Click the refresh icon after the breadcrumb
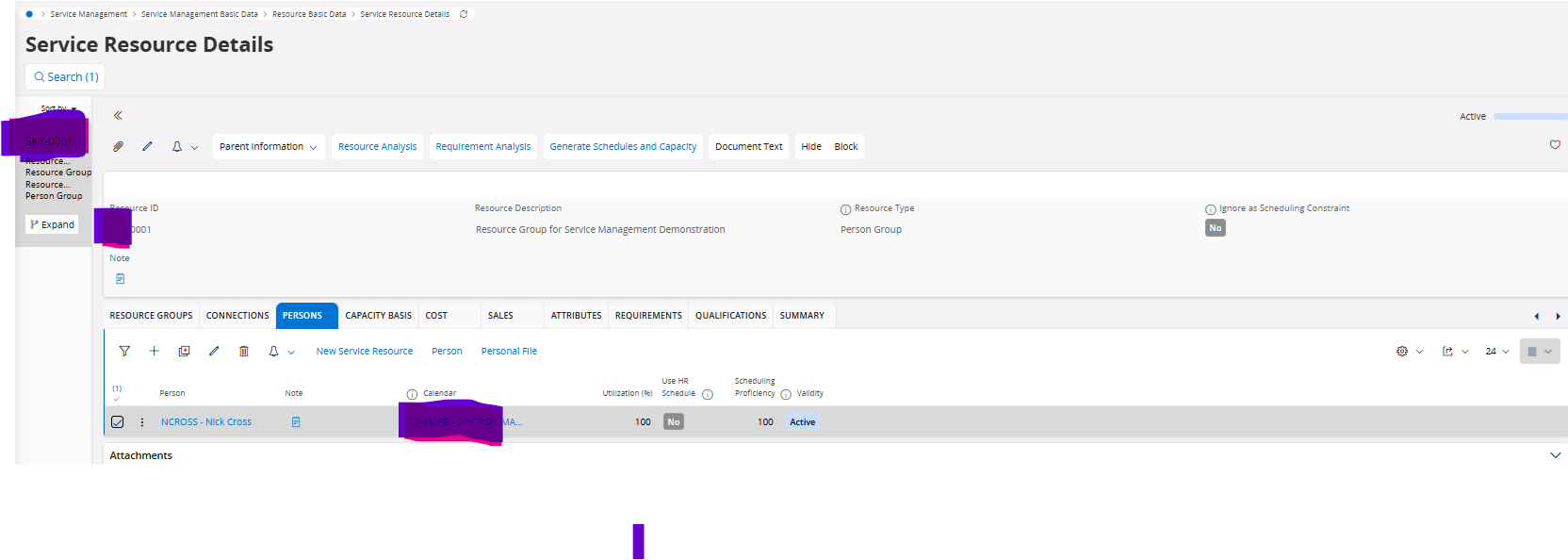The image size is (1568, 560). click(x=464, y=14)
